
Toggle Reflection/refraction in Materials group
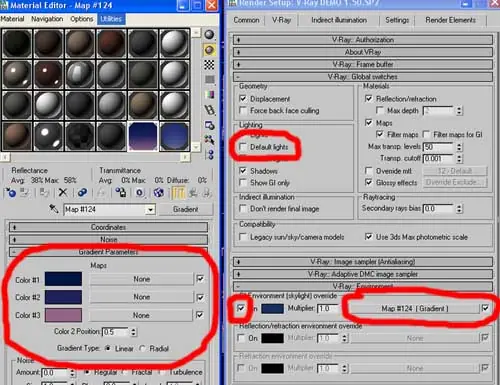tap(369, 99)
